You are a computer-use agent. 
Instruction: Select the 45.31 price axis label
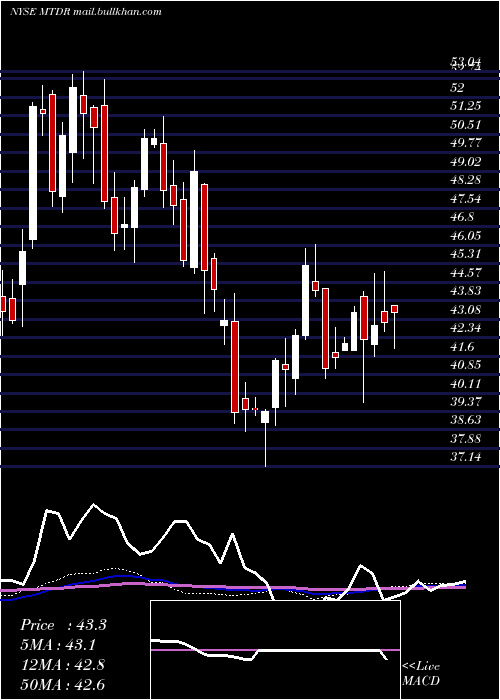[466, 254]
